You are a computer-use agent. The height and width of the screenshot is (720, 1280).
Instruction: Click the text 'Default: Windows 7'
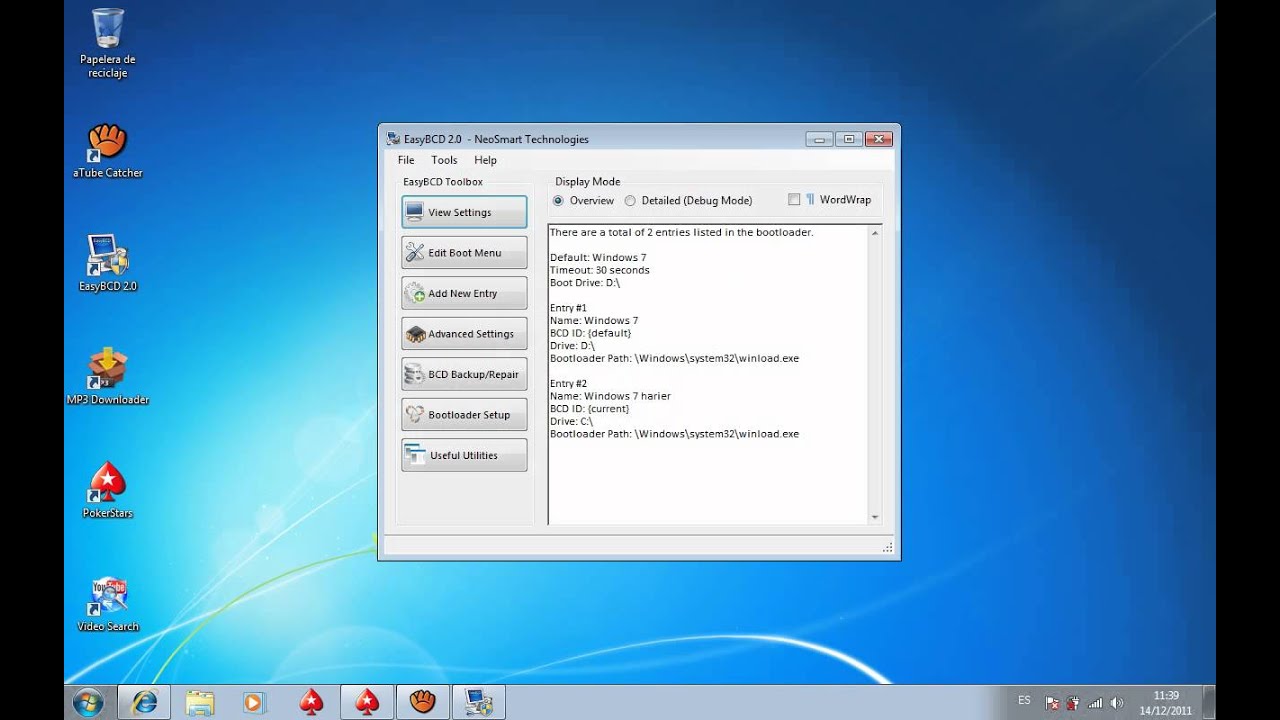tap(598, 258)
